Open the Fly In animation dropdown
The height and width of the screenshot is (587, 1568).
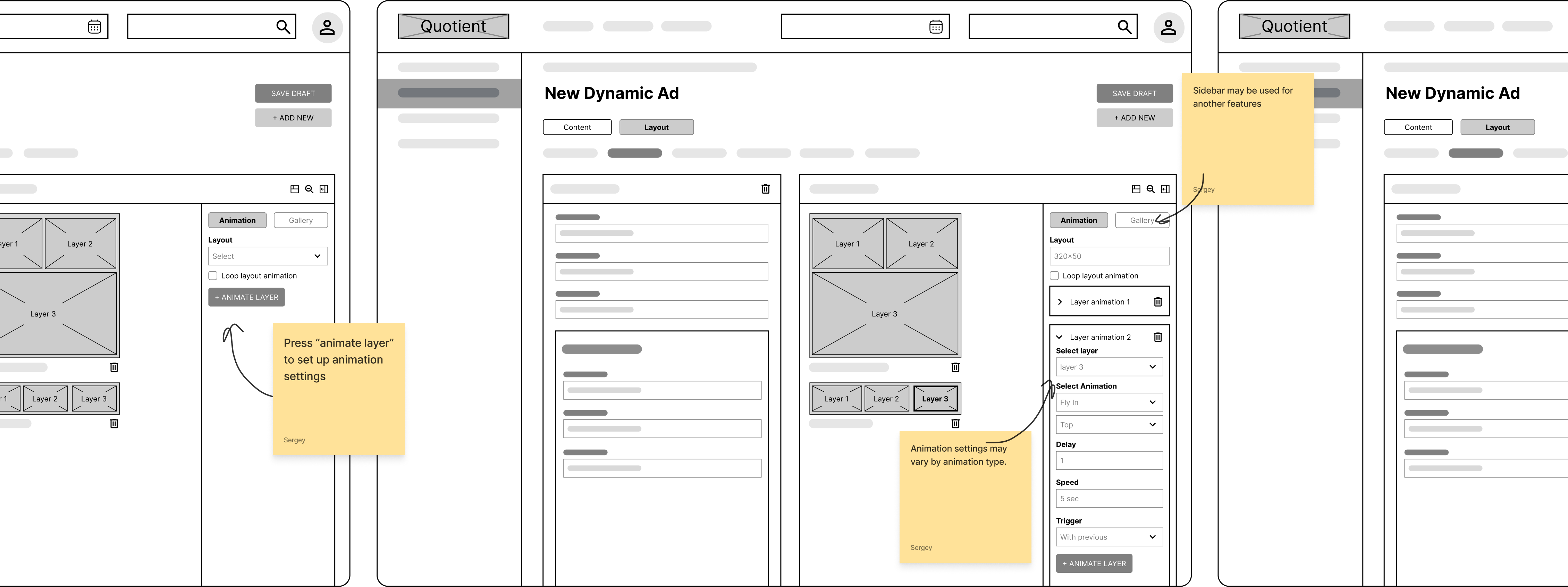click(1109, 402)
